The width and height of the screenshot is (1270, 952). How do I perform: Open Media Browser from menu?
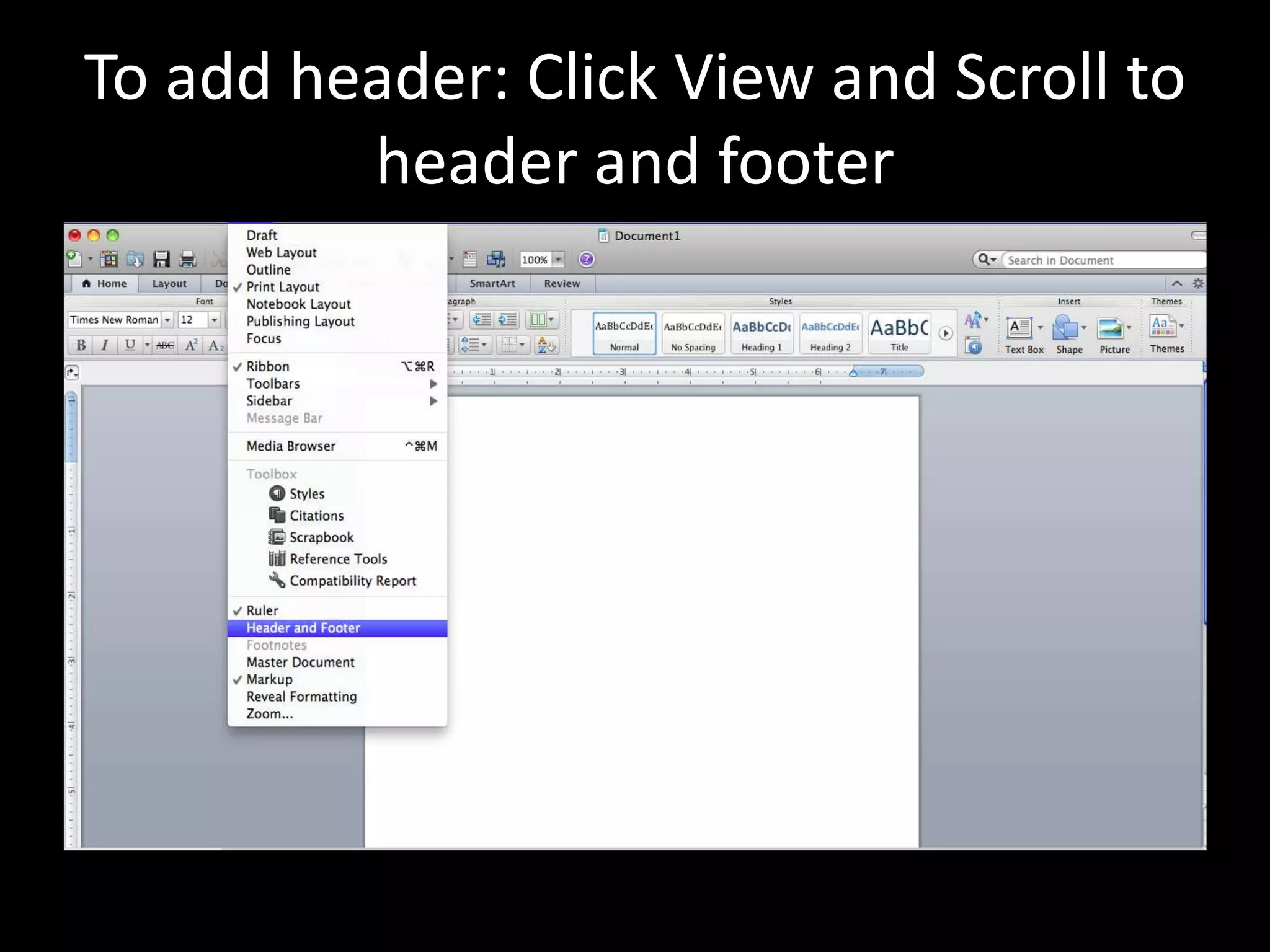pos(337,446)
